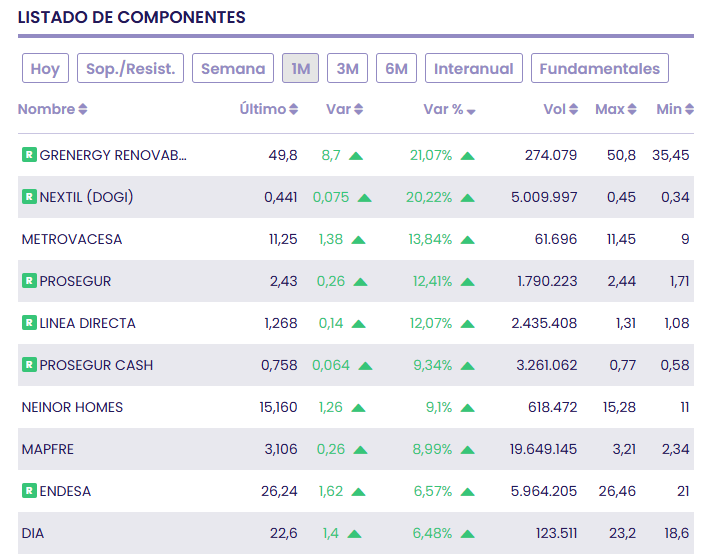The image size is (706, 554).
Task: Show the Semana period view
Action: tap(233, 68)
